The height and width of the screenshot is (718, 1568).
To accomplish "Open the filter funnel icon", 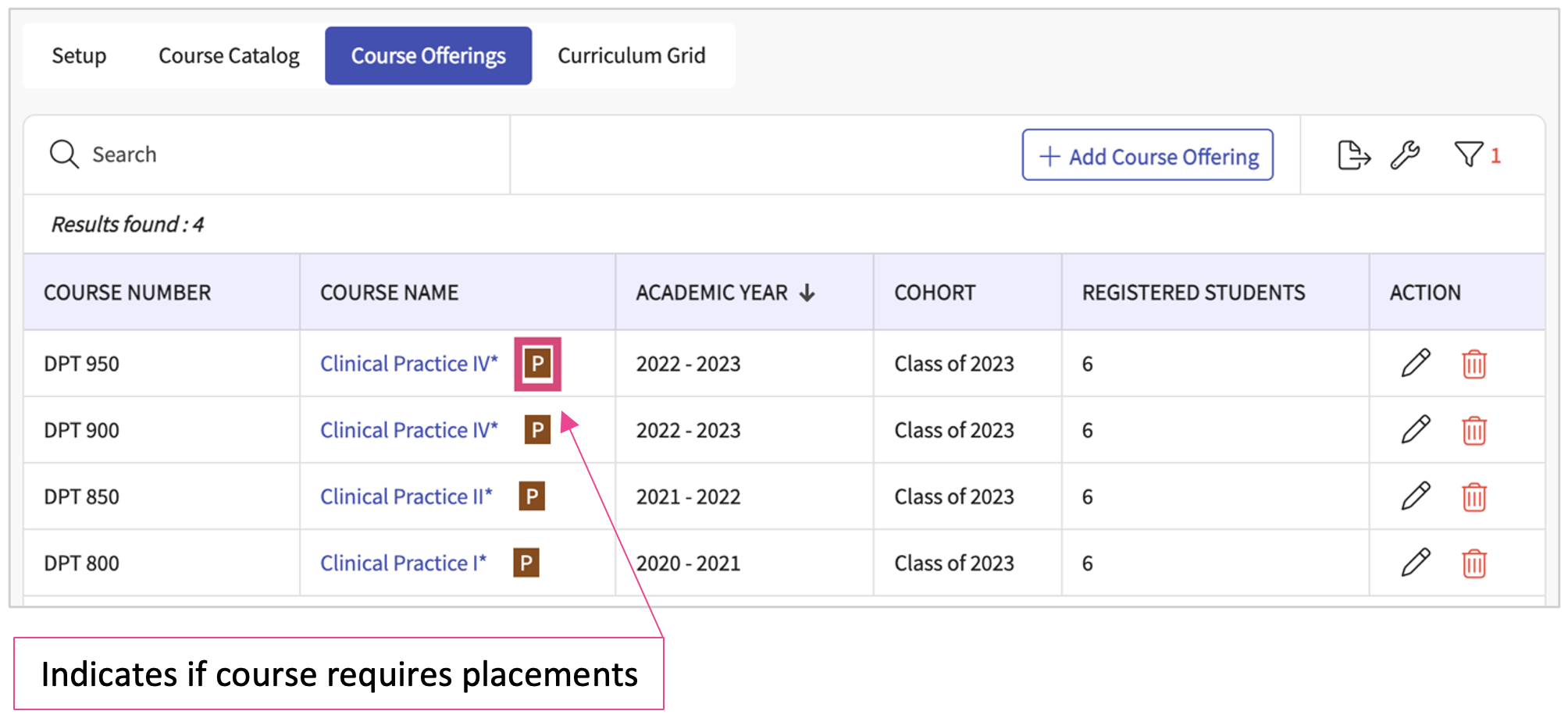I will click(1468, 154).
